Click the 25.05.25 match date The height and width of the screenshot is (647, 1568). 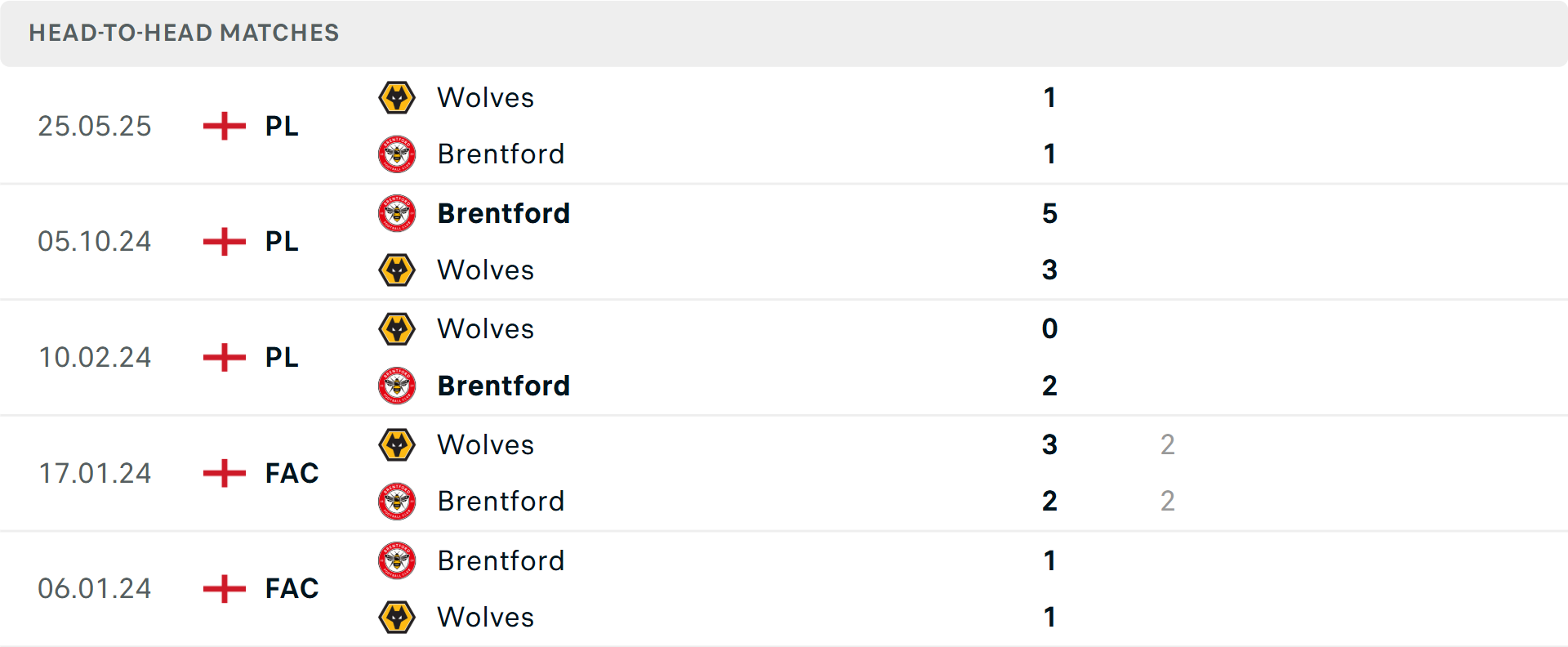click(95, 127)
